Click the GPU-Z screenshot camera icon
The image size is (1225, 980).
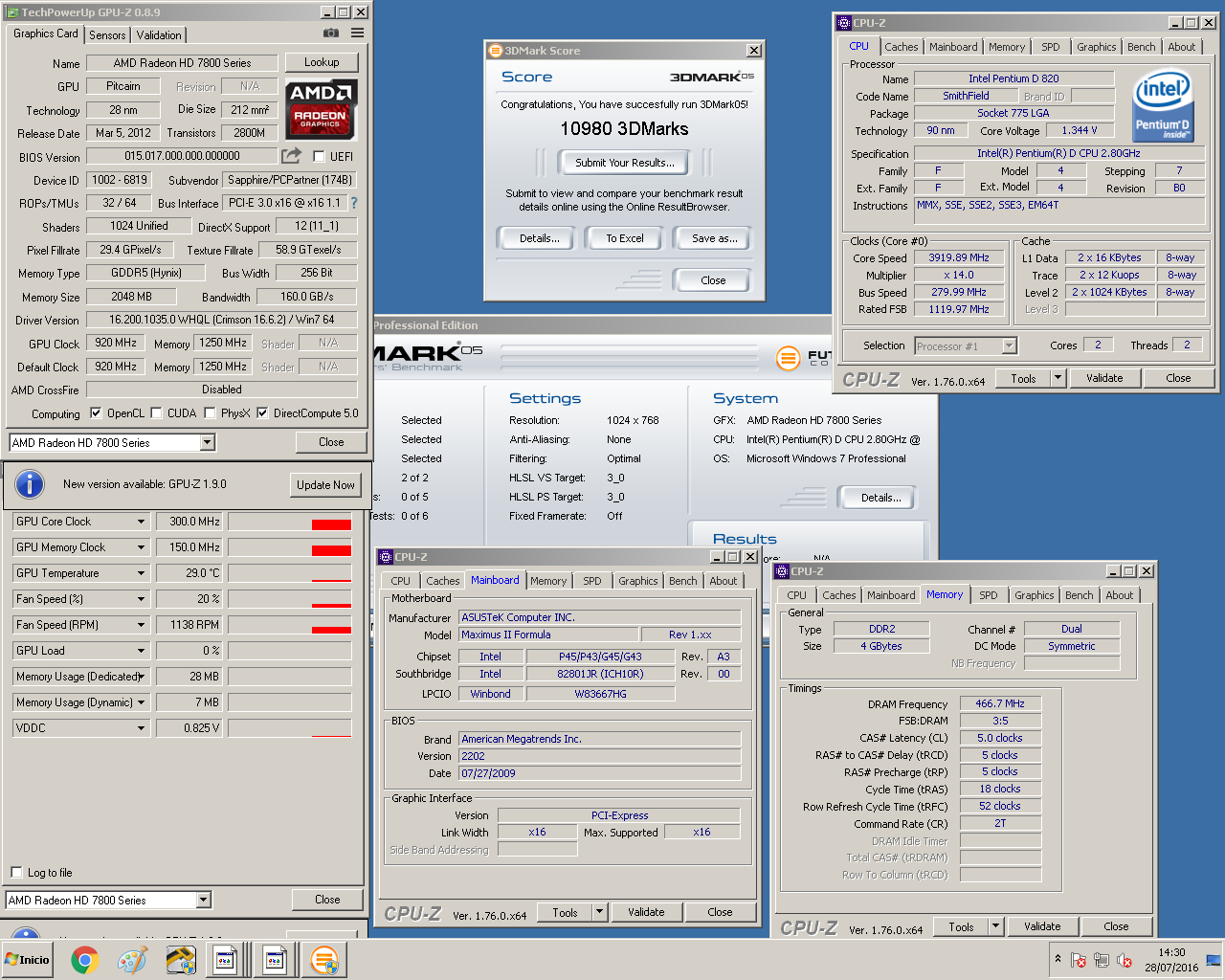point(331,33)
